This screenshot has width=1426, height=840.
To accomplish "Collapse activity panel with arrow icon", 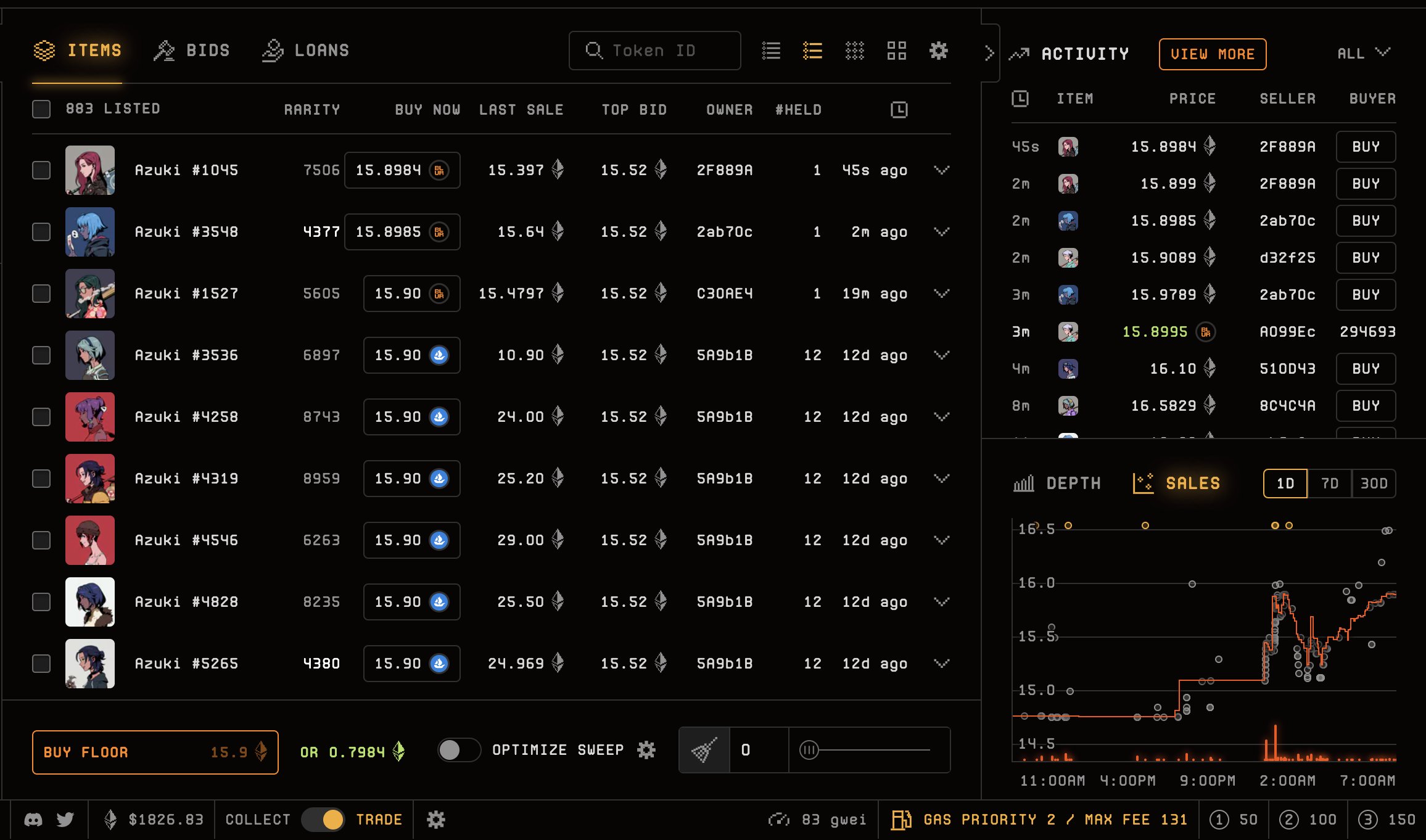I will click(x=989, y=53).
